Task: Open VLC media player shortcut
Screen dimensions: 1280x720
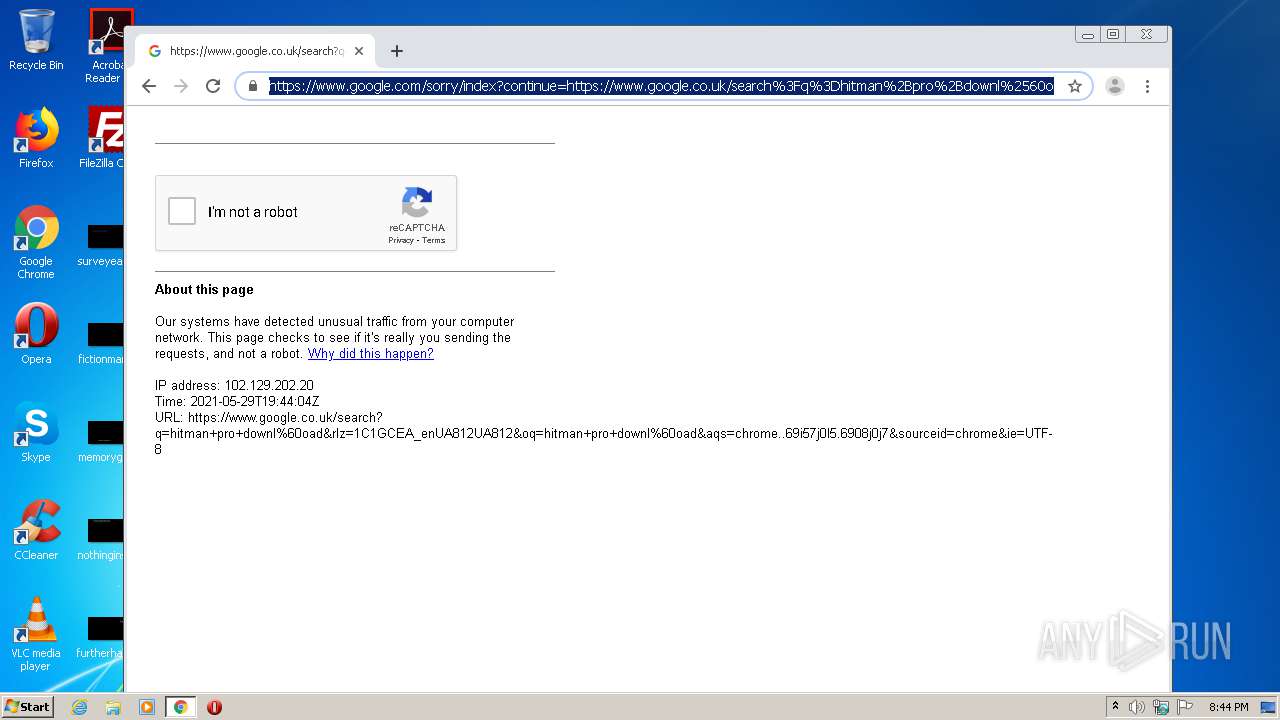Action: point(36,634)
